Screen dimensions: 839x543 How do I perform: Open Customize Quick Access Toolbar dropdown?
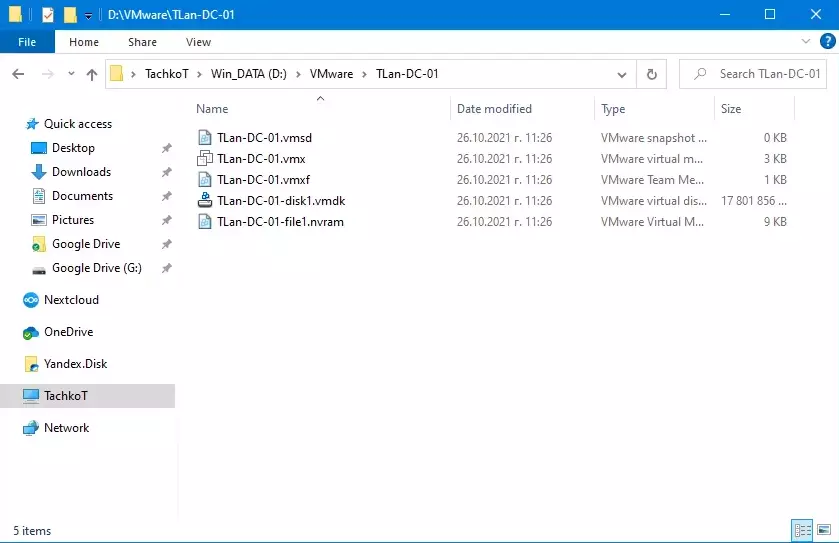pos(88,16)
